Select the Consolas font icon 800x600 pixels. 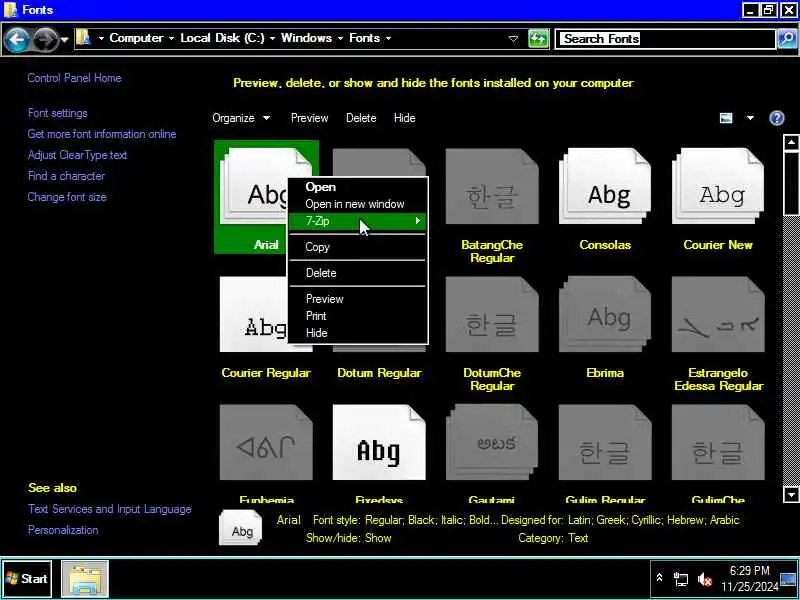tap(605, 187)
